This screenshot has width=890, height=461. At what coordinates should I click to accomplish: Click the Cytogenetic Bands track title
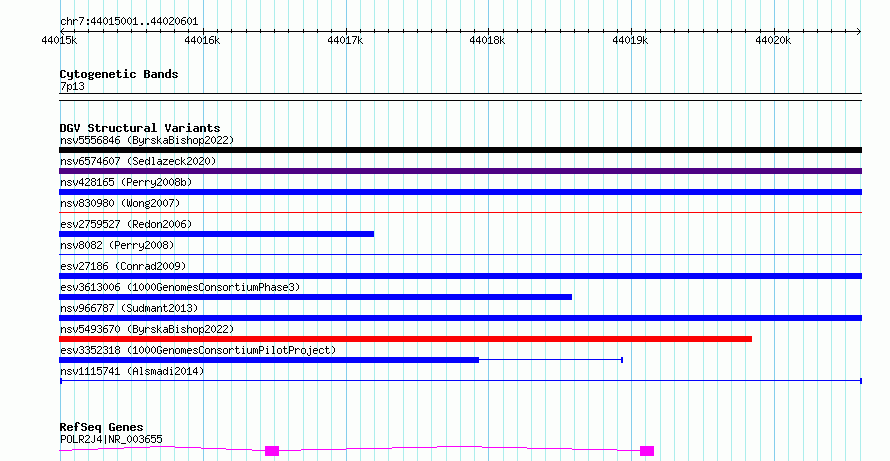pos(119,74)
